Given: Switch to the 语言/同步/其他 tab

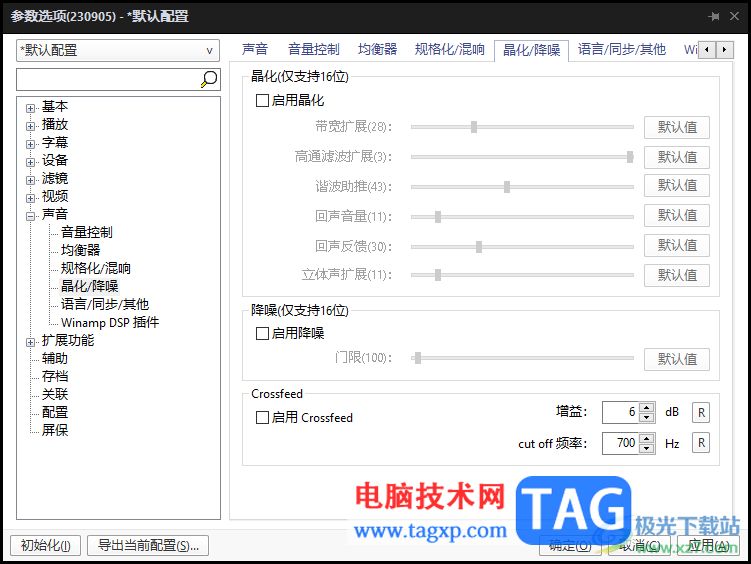Looking at the screenshot, I should pos(621,49).
